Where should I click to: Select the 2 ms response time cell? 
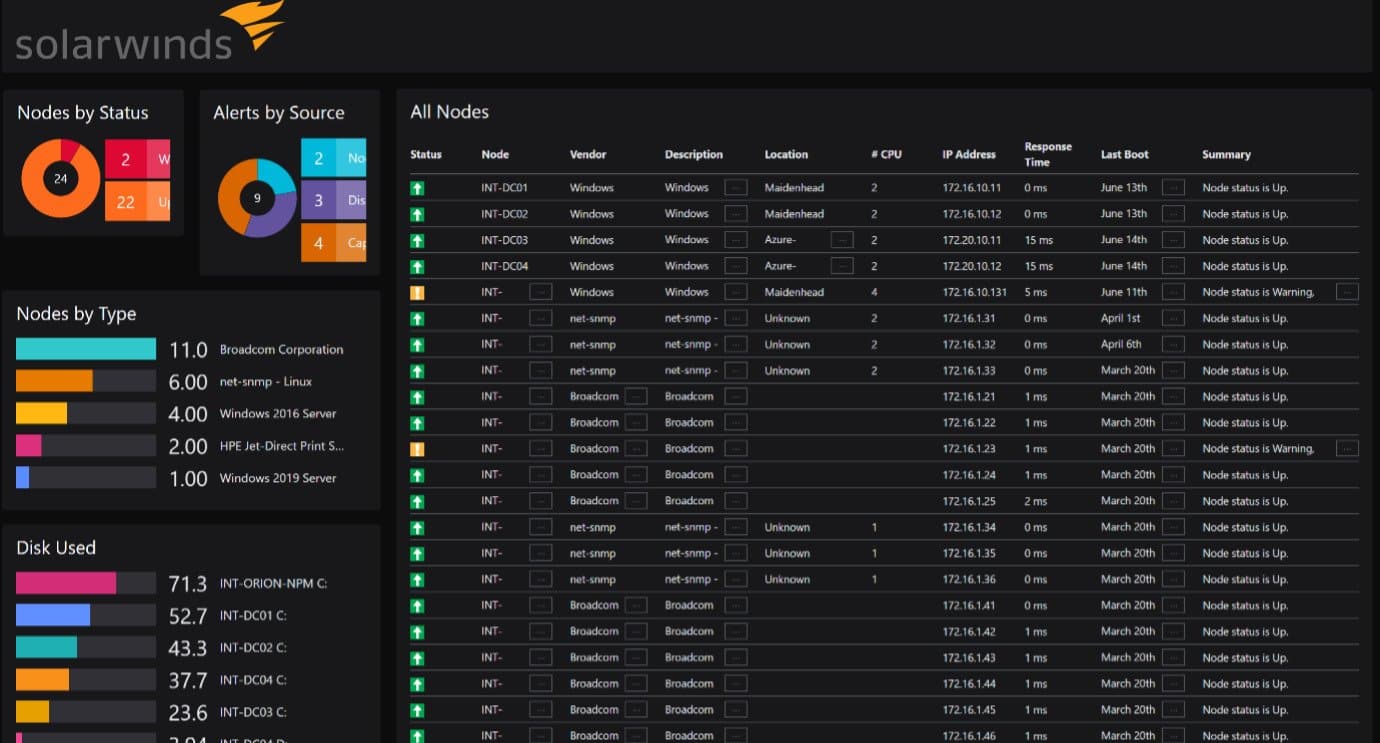1035,501
